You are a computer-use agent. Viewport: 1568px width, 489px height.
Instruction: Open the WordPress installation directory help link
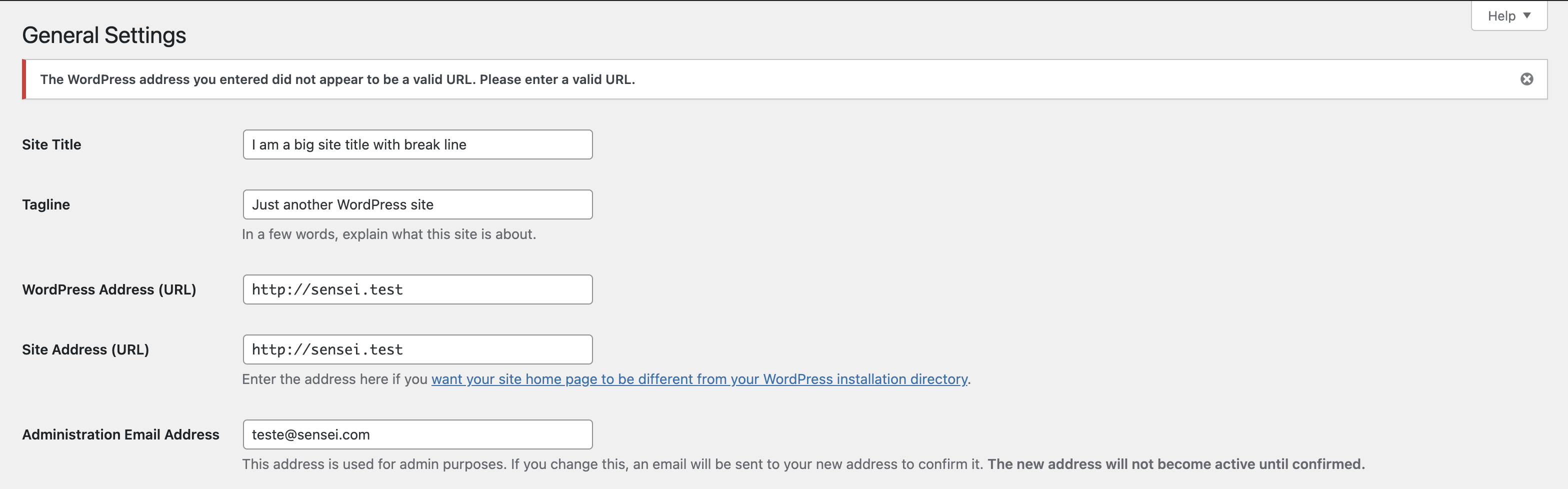pos(699,379)
